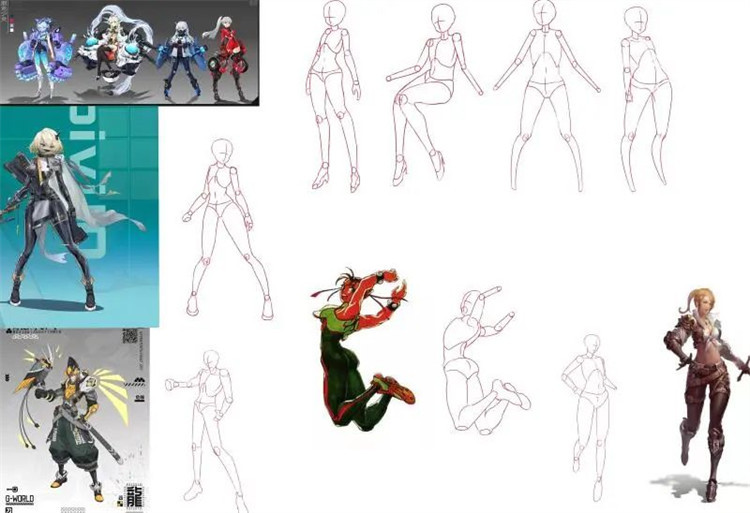Select the punching pose sketch beside the G-WORLD poster
Image resolution: width=750 pixels, height=513 pixels.
[207, 430]
